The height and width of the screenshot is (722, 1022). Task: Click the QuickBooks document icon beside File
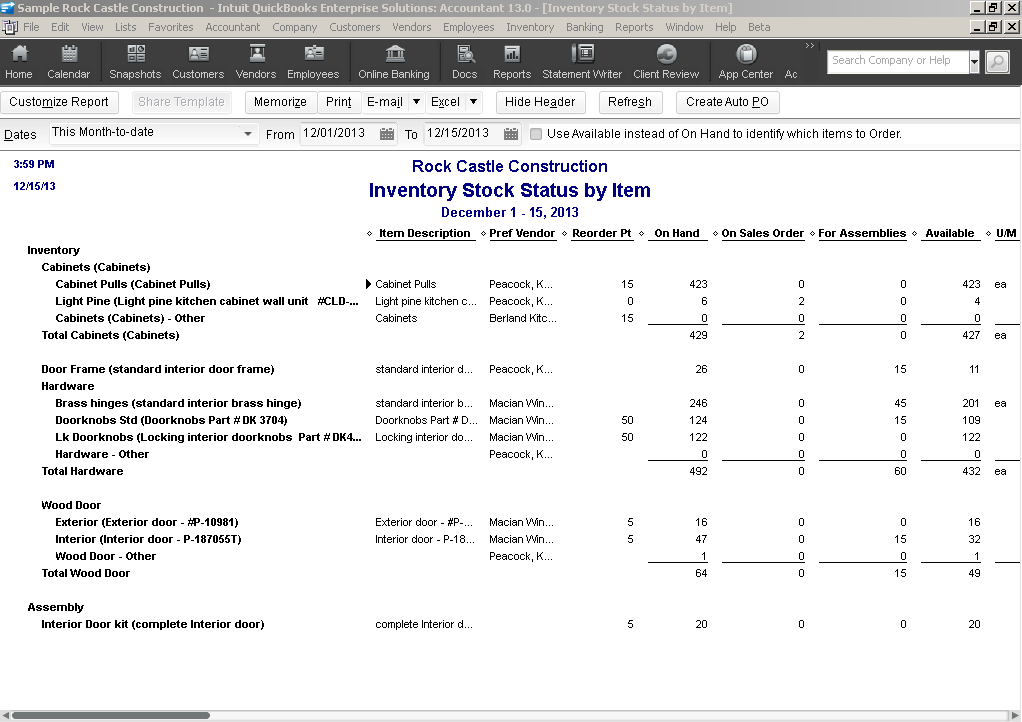pyautogui.click(x=10, y=27)
